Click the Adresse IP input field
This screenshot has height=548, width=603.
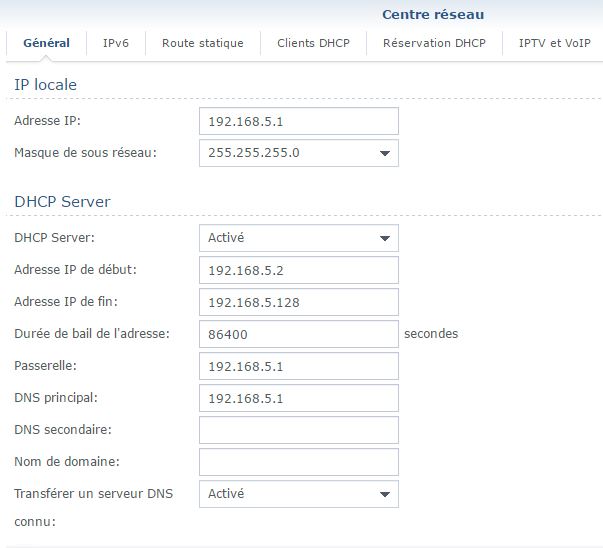tap(299, 121)
